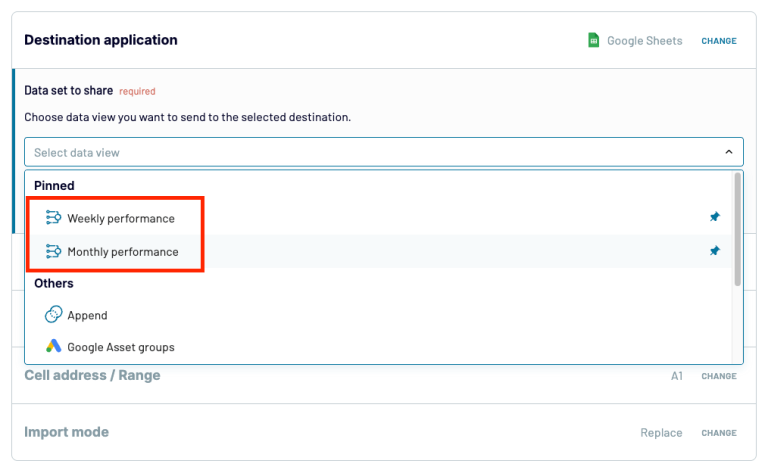Click CHANGE for Cell address / Range
The height and width of the screenshot is (473, 768).
click(719, 376)
